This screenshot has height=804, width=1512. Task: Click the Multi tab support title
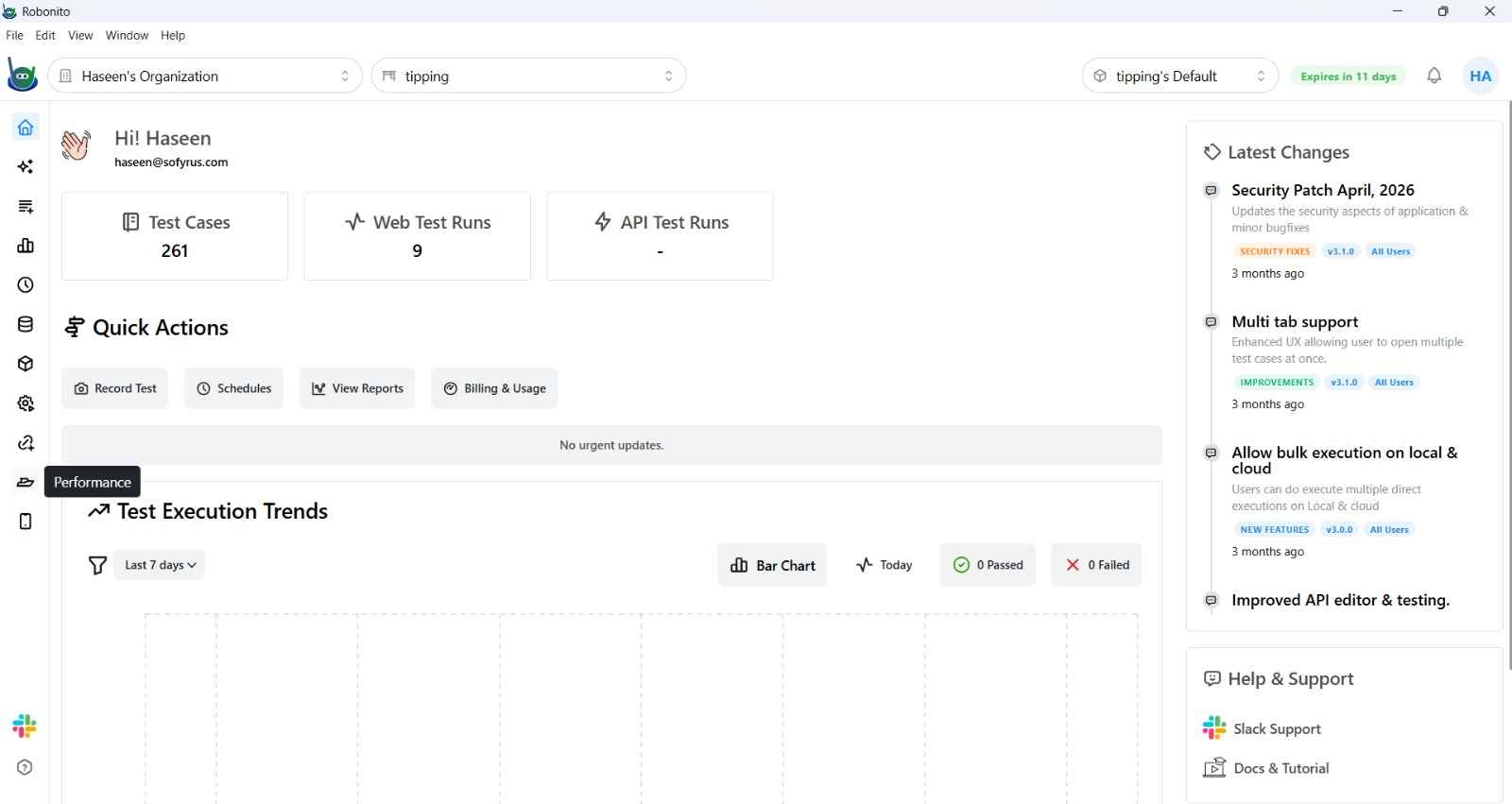[1295, 322]
